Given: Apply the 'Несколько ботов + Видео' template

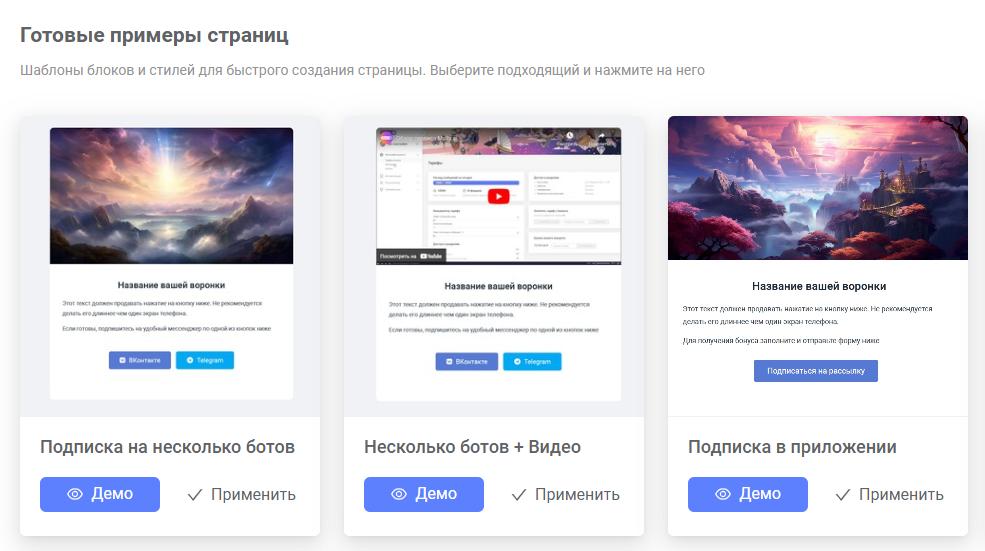Looking at the screenshot, I should tap(566, 494).
